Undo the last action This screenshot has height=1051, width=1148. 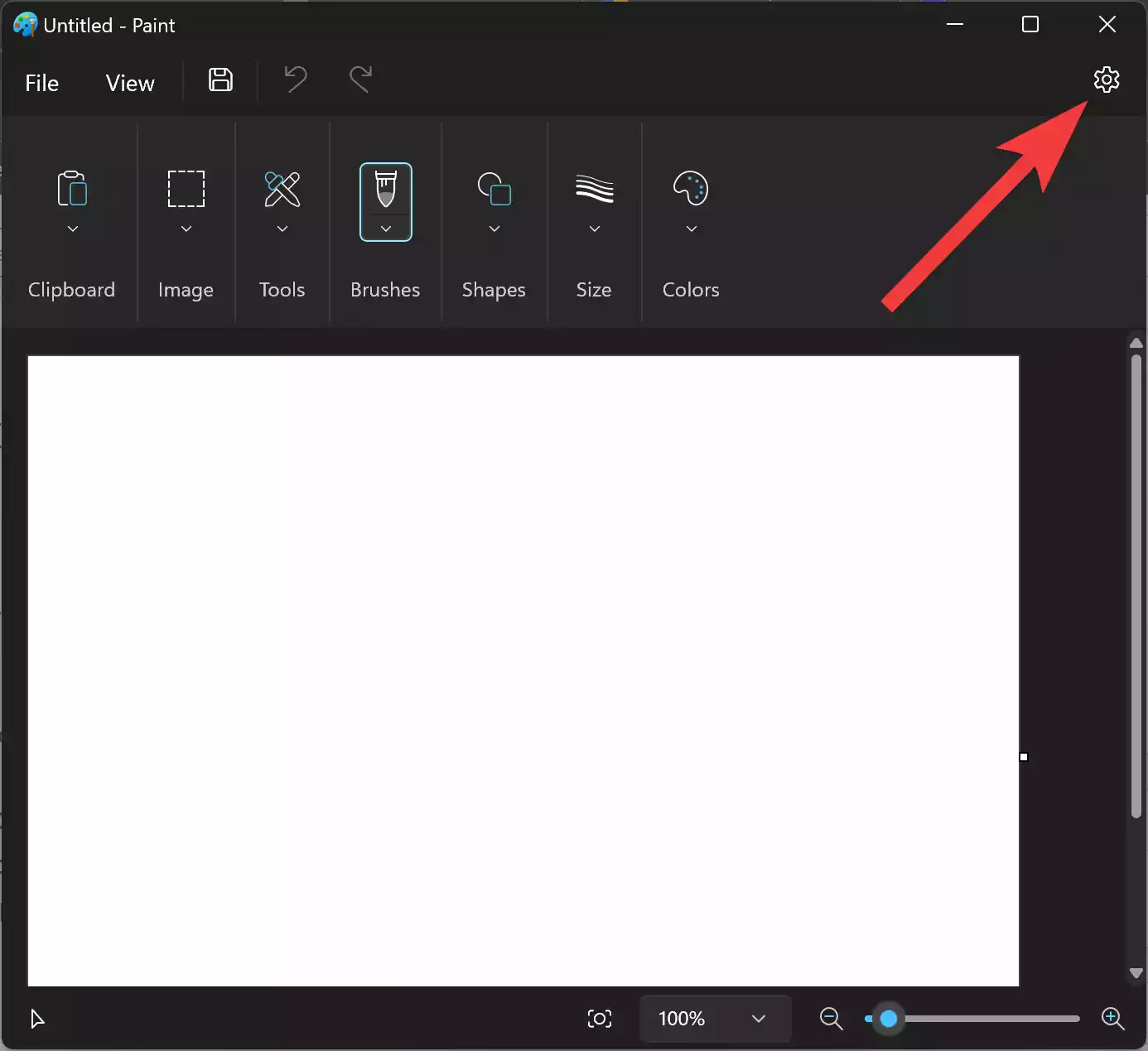[295, 80]
